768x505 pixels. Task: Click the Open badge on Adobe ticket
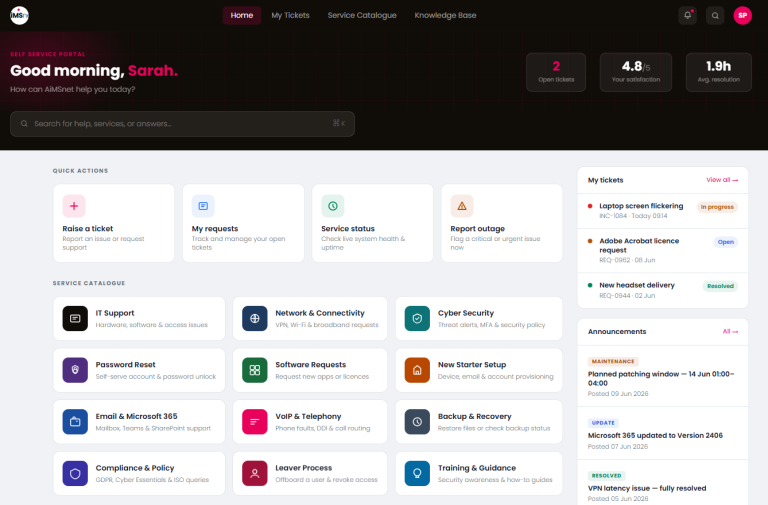[x=726, y=242]
